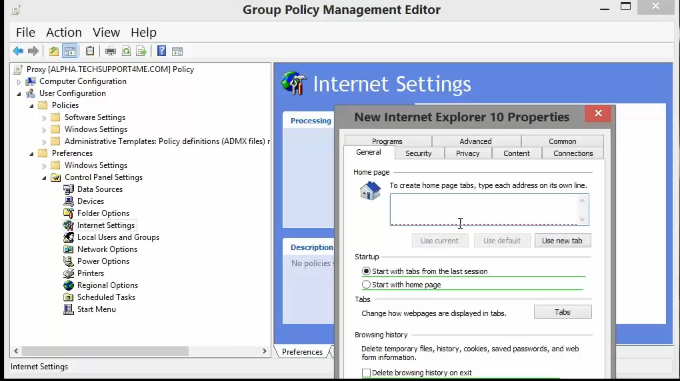
Task: Click the User Configuration icon
Action: [x=30, y=93]
